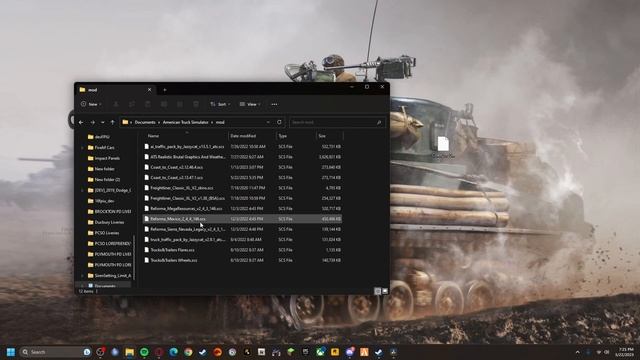Screen dimensions: 640x360
Task: Click the Rename icon in toolbar
Action: click(164, 104)
